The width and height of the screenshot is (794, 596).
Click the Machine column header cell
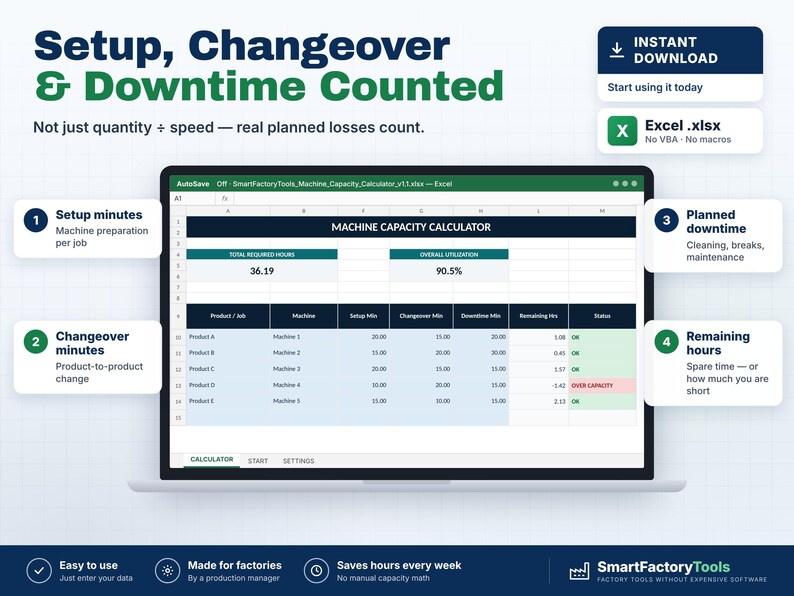[x=304, y=316]
